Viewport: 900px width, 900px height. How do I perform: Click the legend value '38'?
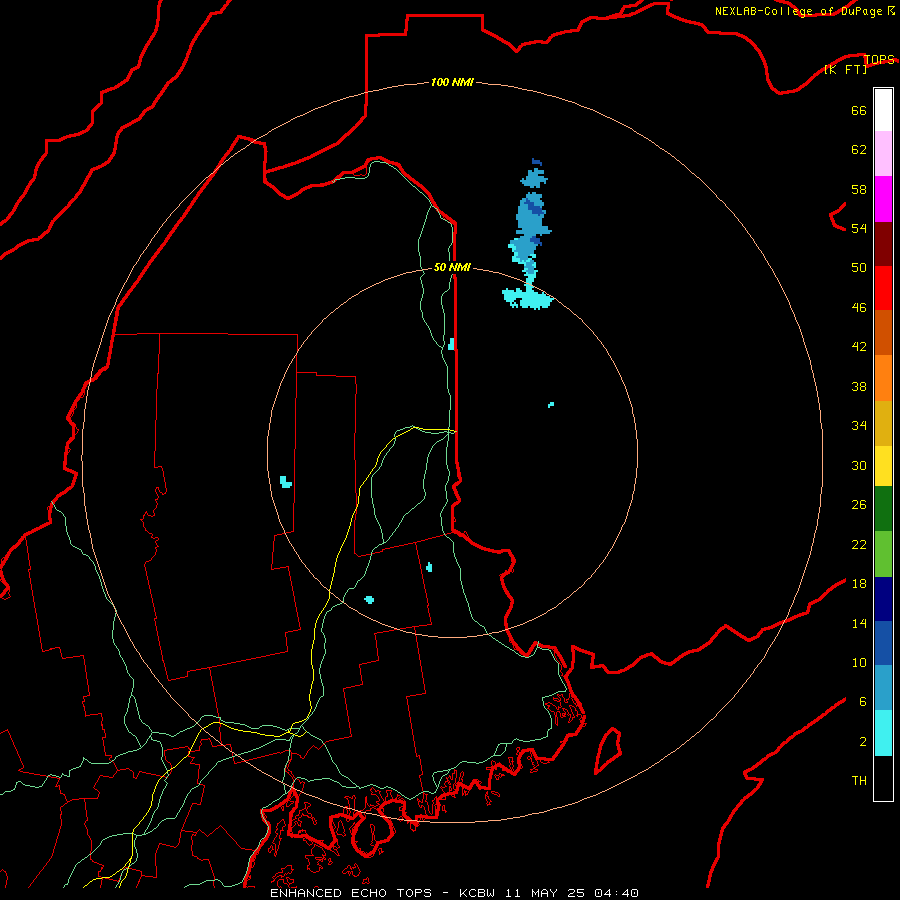(x=859, y=386)
